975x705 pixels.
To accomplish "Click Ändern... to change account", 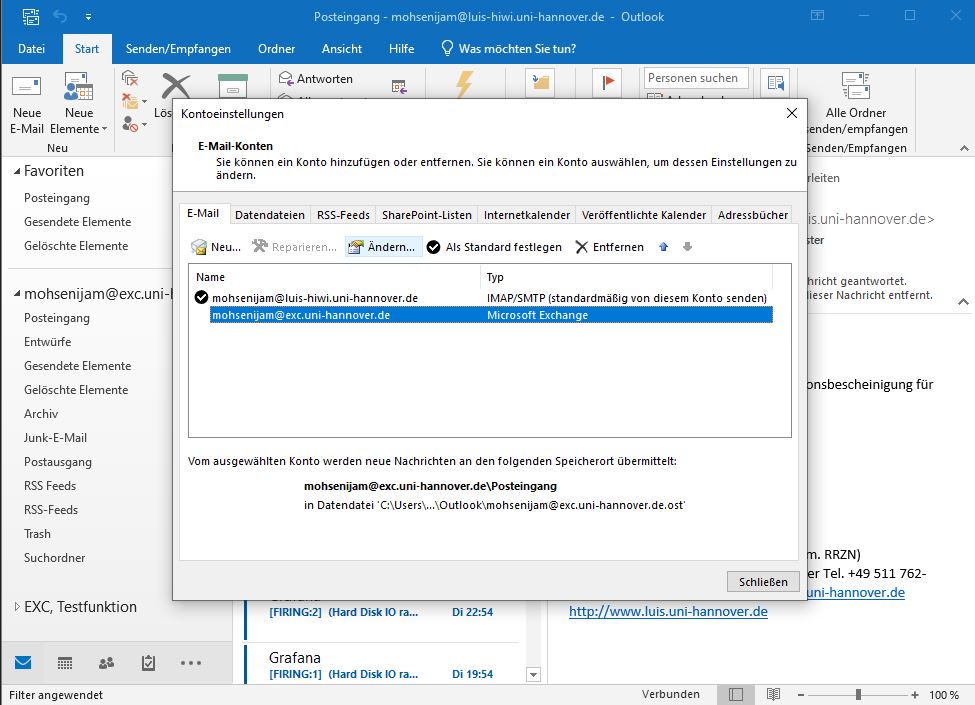I will coord(382,247).
